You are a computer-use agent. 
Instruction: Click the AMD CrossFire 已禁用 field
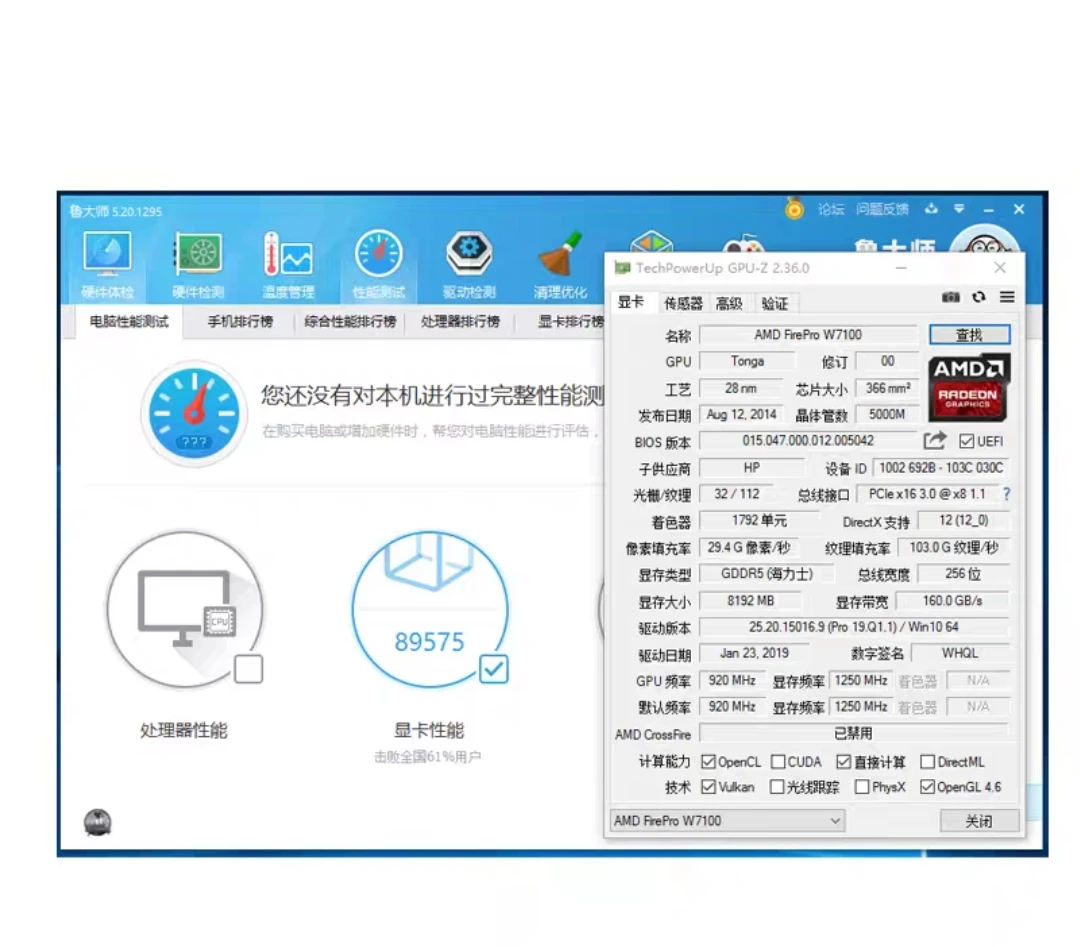click(854, 733)
